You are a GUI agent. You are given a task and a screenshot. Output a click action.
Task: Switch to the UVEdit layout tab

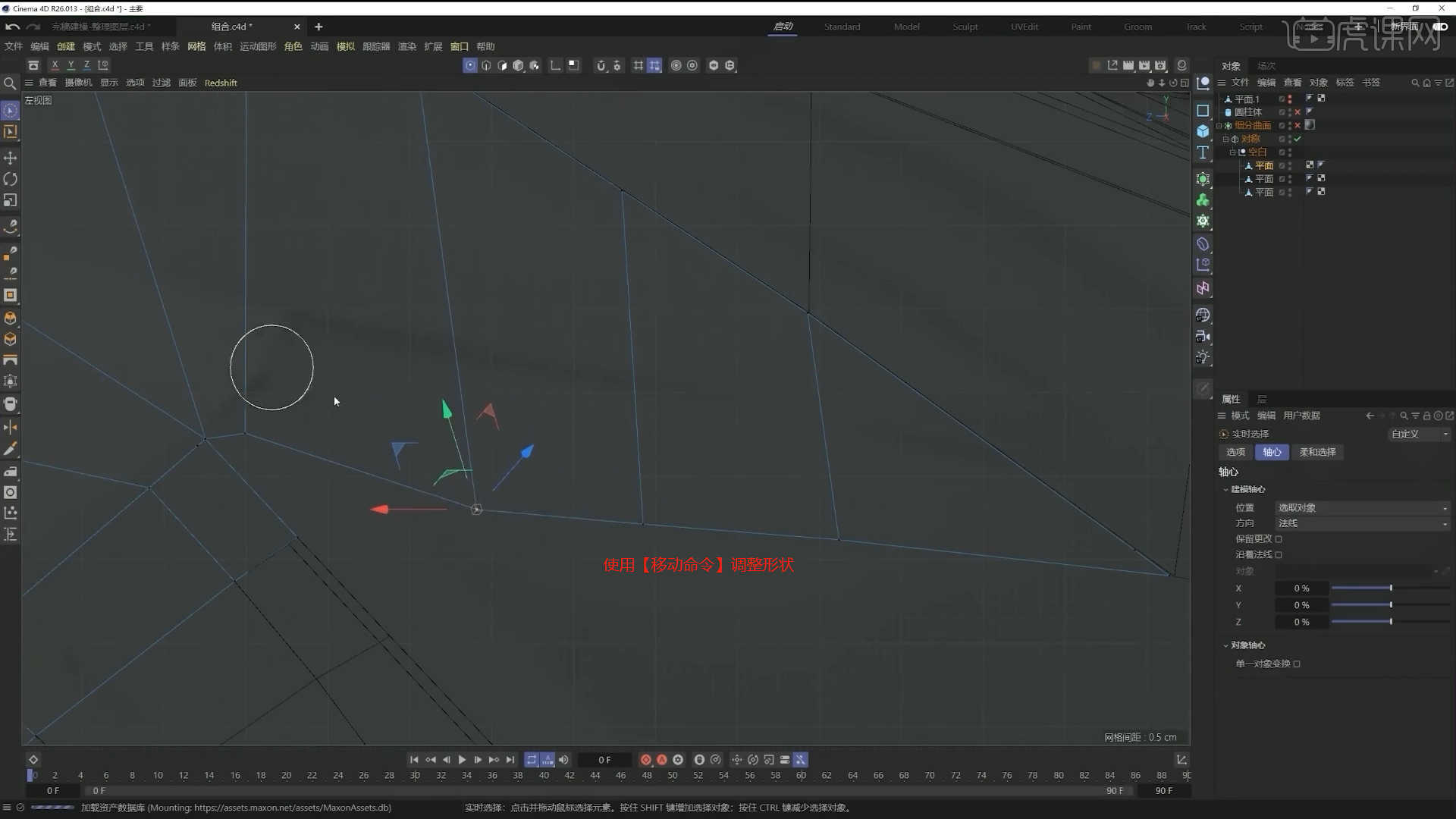tap(1025, 27)
